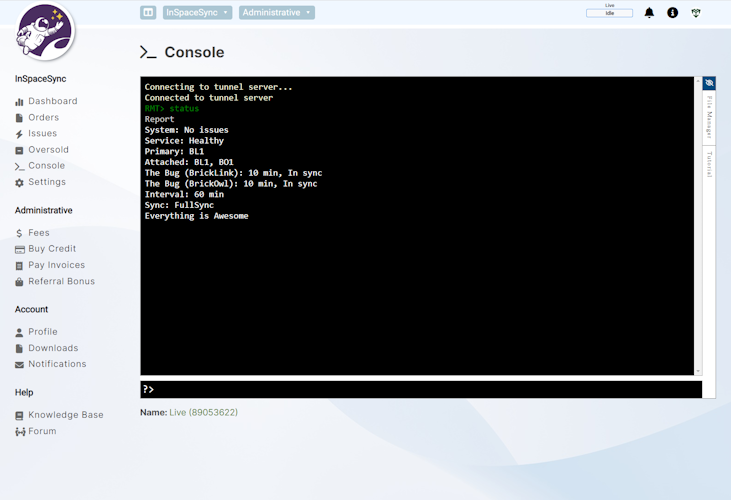This screenshot has width=731, height=500.
Task: Open the Tutorial side tab
Action: [x=709, y=164]
